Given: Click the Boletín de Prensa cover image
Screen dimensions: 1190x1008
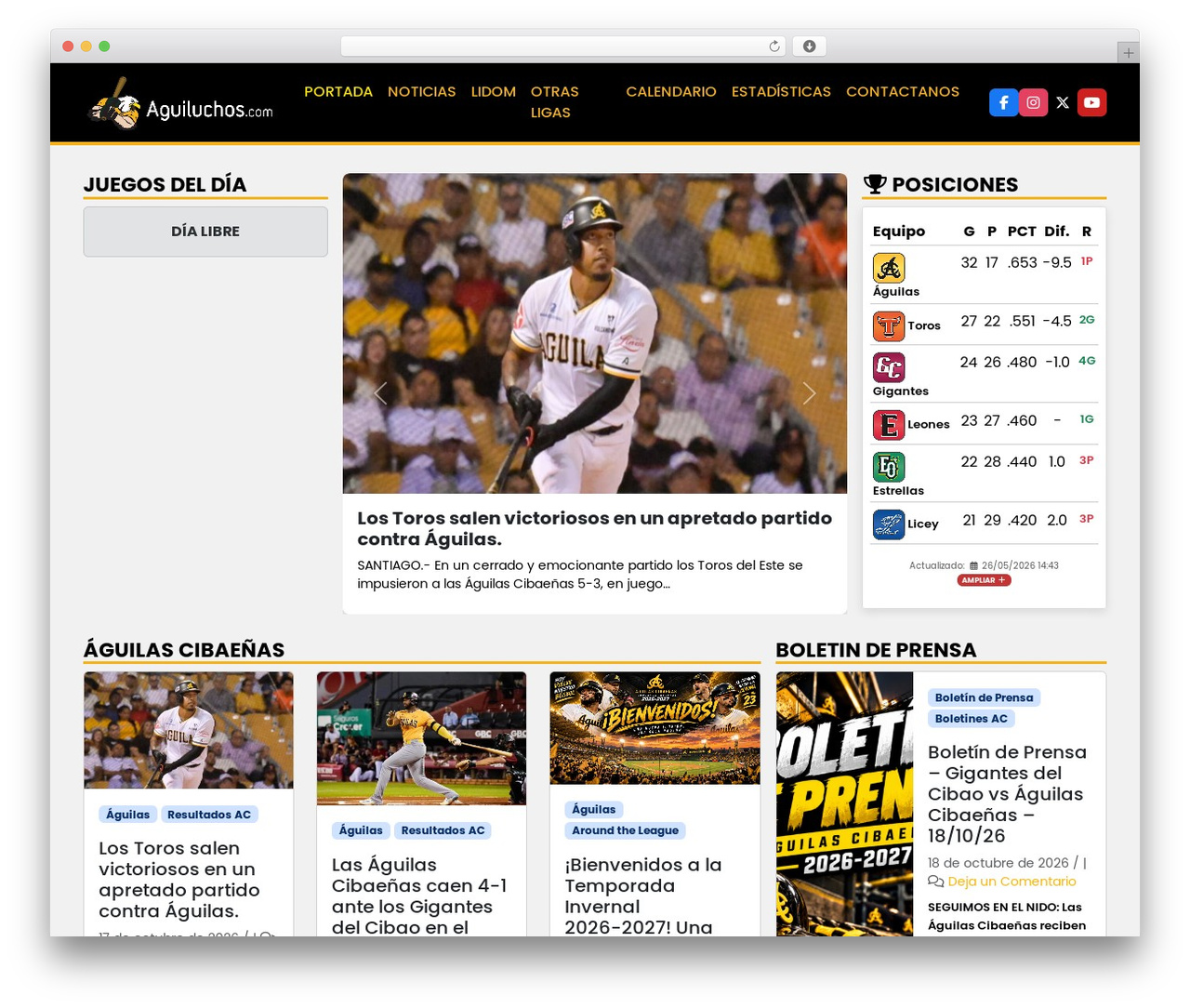Looking at the screenshot, I should point(845,804).
